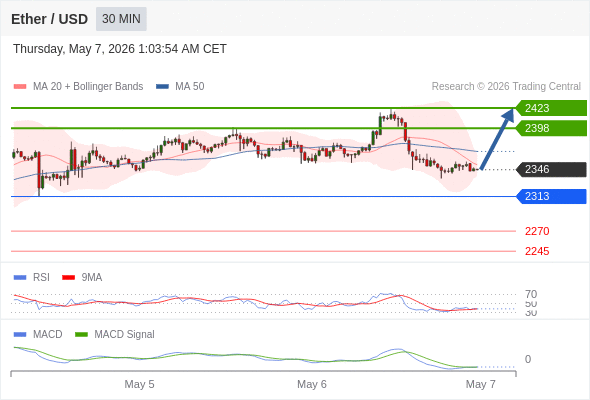Click the Research Trading Central copyright text

click(x=506, y=87)
